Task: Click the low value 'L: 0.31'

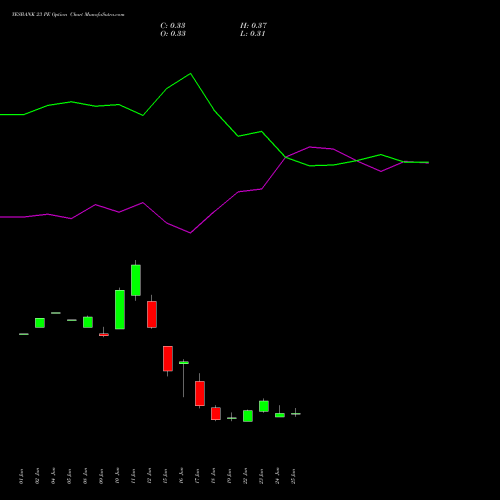Action: click(253, 34)
